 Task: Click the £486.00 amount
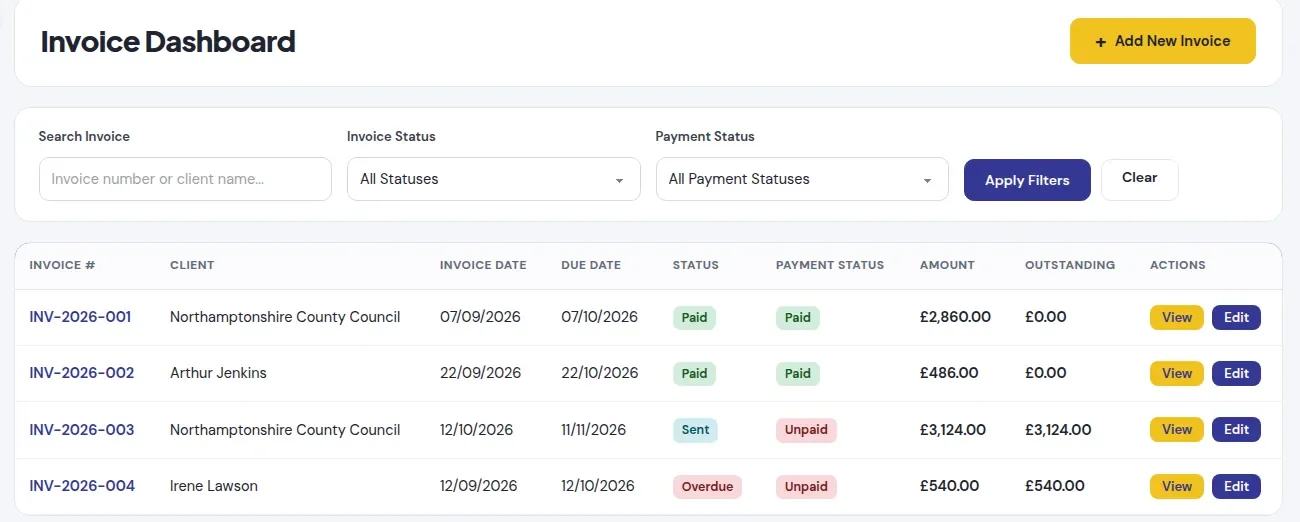949,373
